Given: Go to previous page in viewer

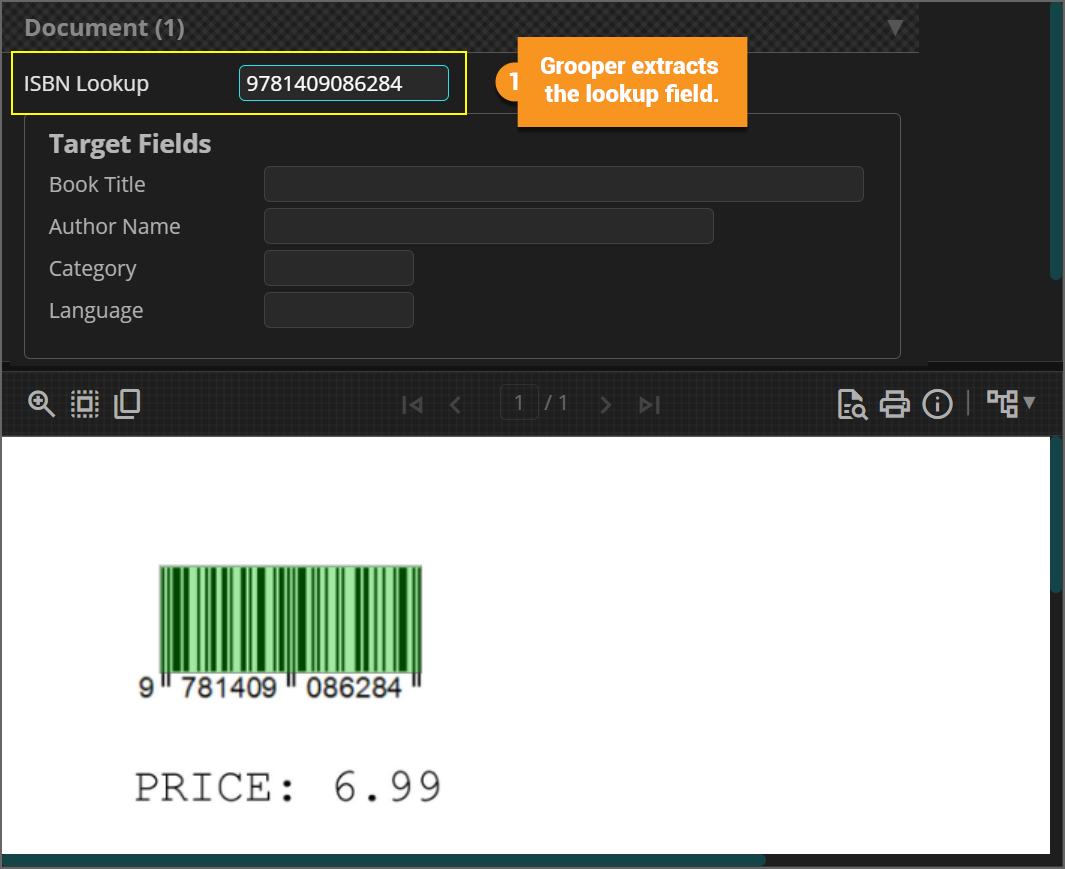Looking at the screenshot, I should point(455,405).
